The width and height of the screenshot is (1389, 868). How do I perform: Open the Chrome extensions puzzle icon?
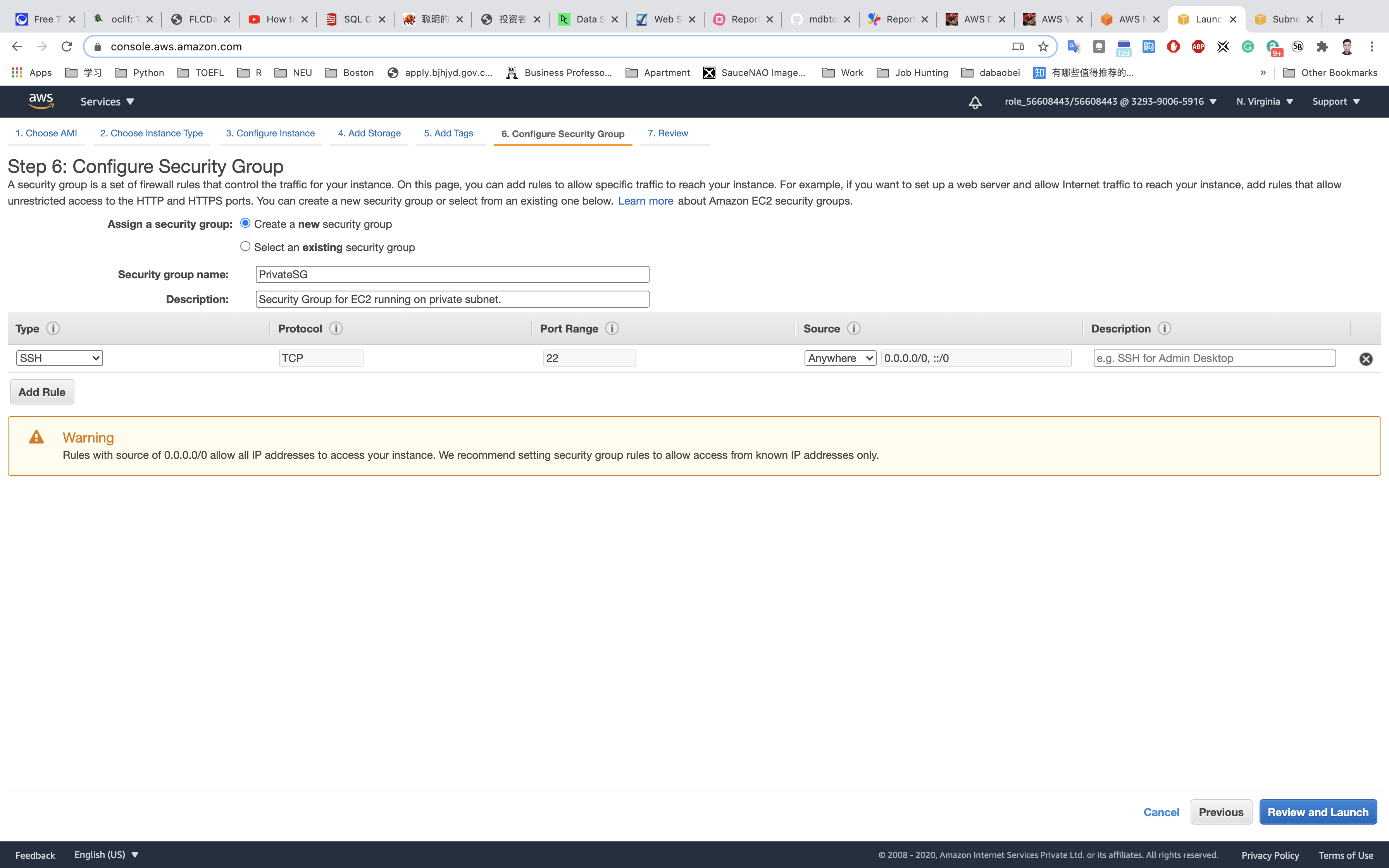tap(1322, 46)
